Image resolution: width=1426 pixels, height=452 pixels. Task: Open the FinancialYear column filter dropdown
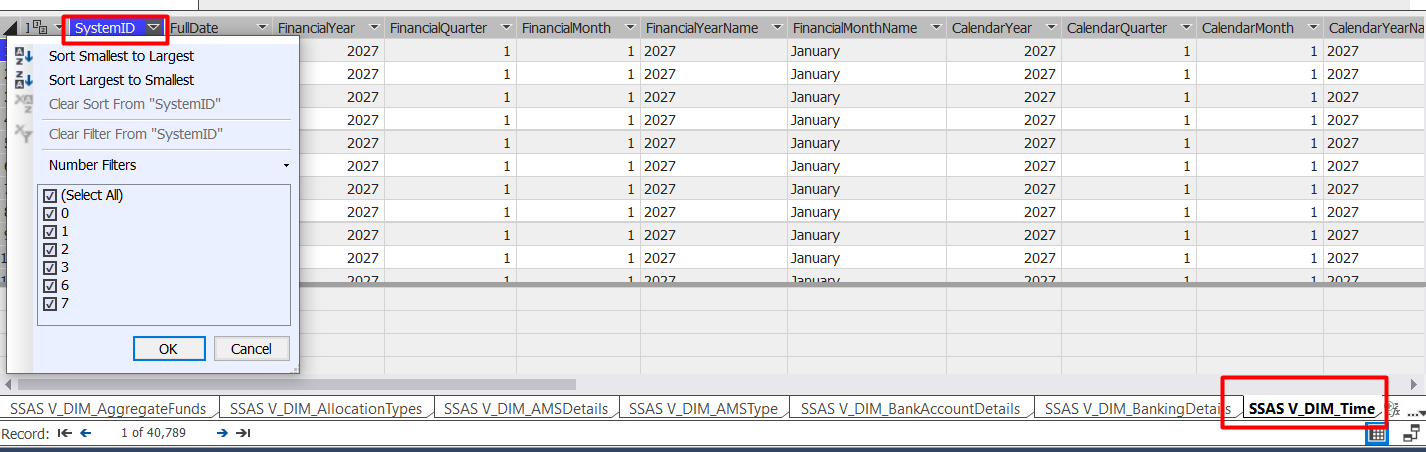374,28
